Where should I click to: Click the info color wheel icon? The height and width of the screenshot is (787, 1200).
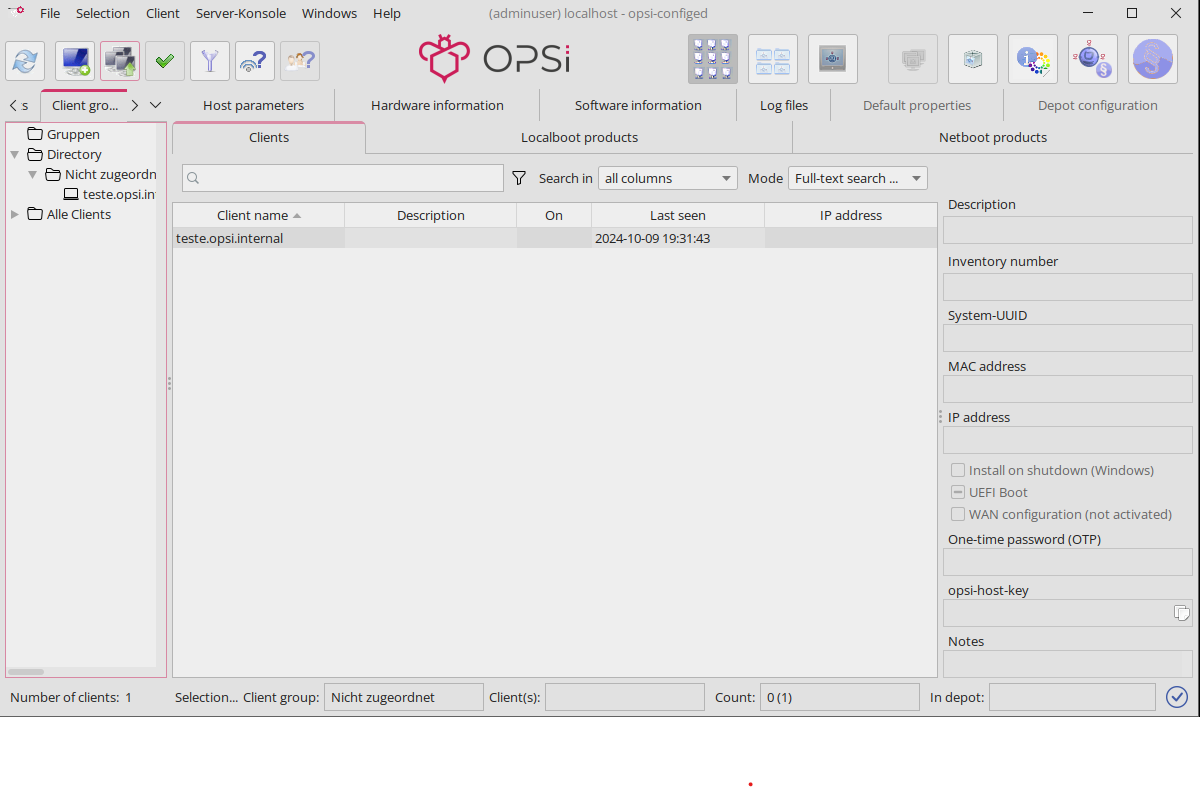(1033, 60)
